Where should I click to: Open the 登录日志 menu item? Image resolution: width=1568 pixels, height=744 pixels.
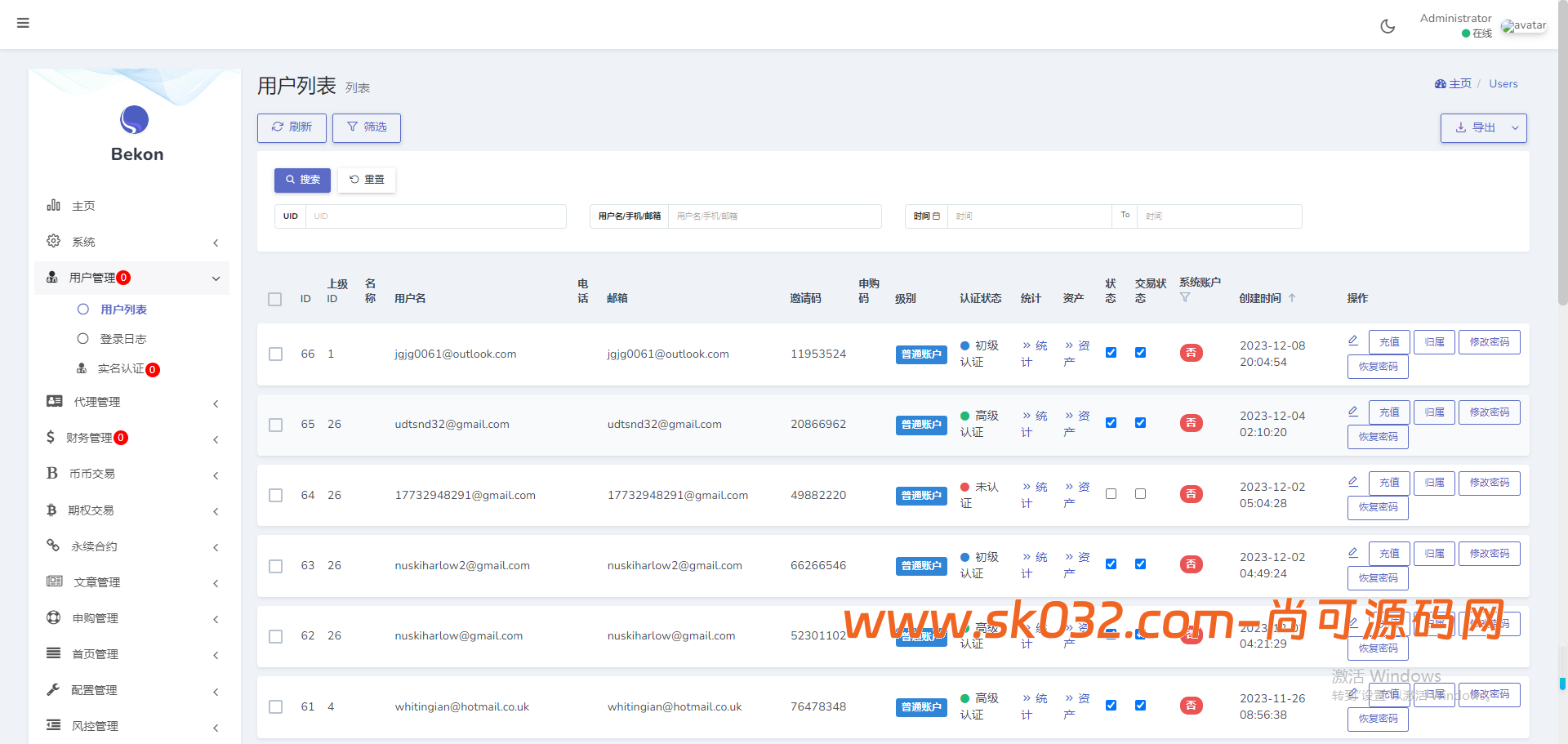(x=122, y=339)
